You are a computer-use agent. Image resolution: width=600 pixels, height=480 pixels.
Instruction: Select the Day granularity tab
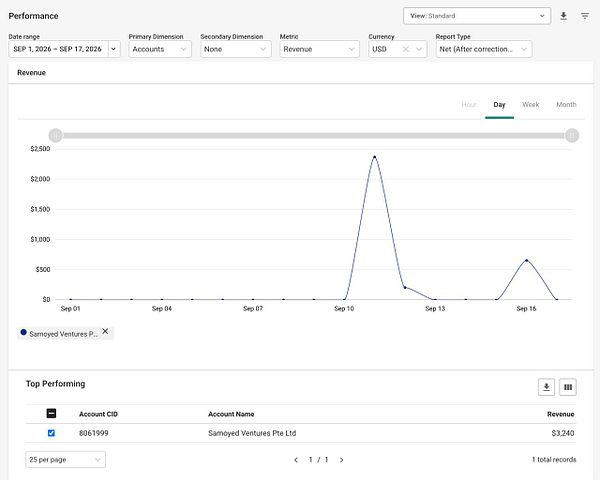499,104
